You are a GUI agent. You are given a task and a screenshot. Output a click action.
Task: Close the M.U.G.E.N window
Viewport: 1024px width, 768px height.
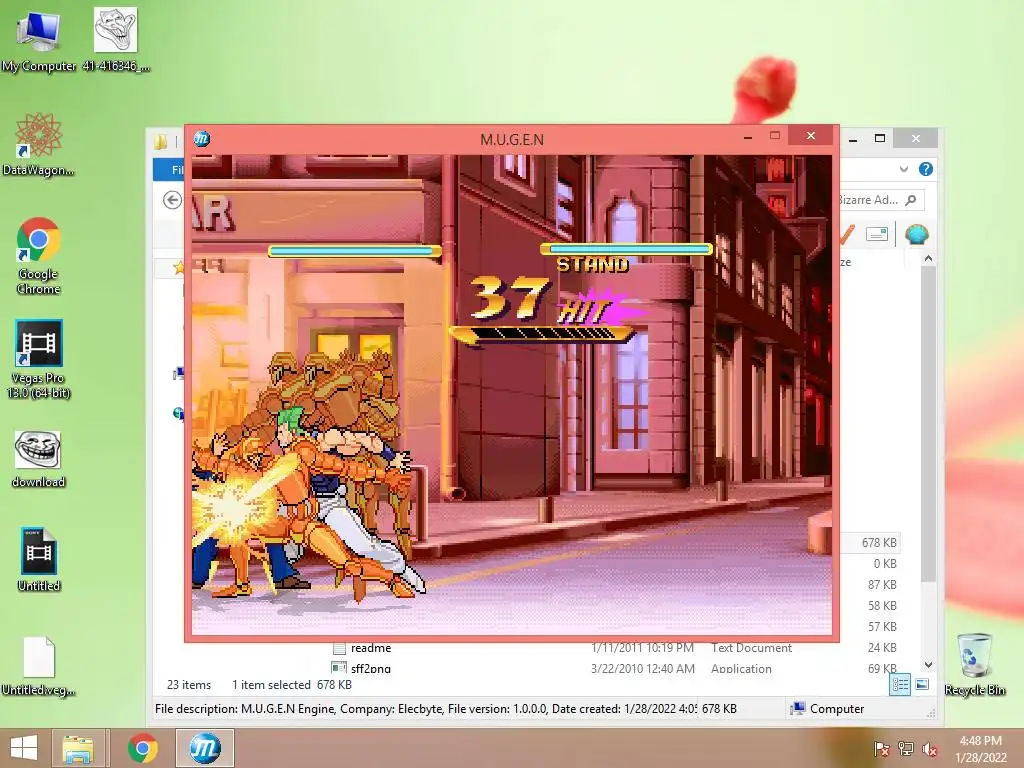(810, 135)
